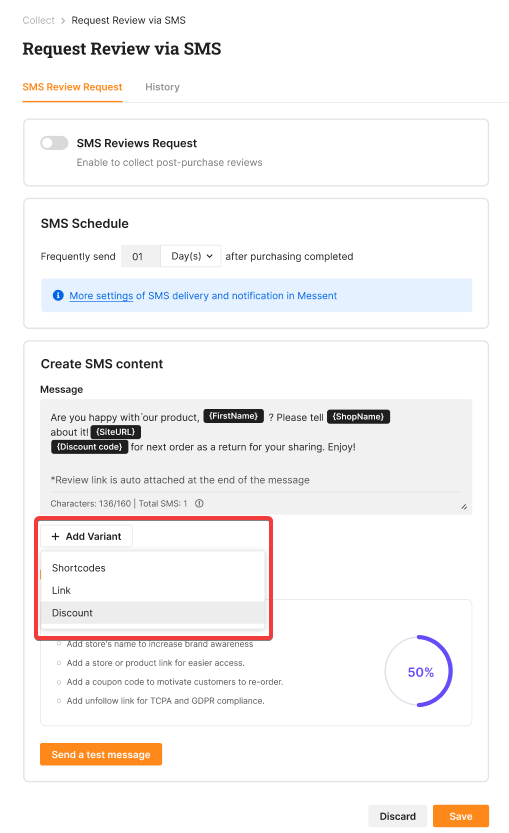Click the breadcrumb chevron separator
This screenshot has height=833, width=509.
[x=63, y=21]
